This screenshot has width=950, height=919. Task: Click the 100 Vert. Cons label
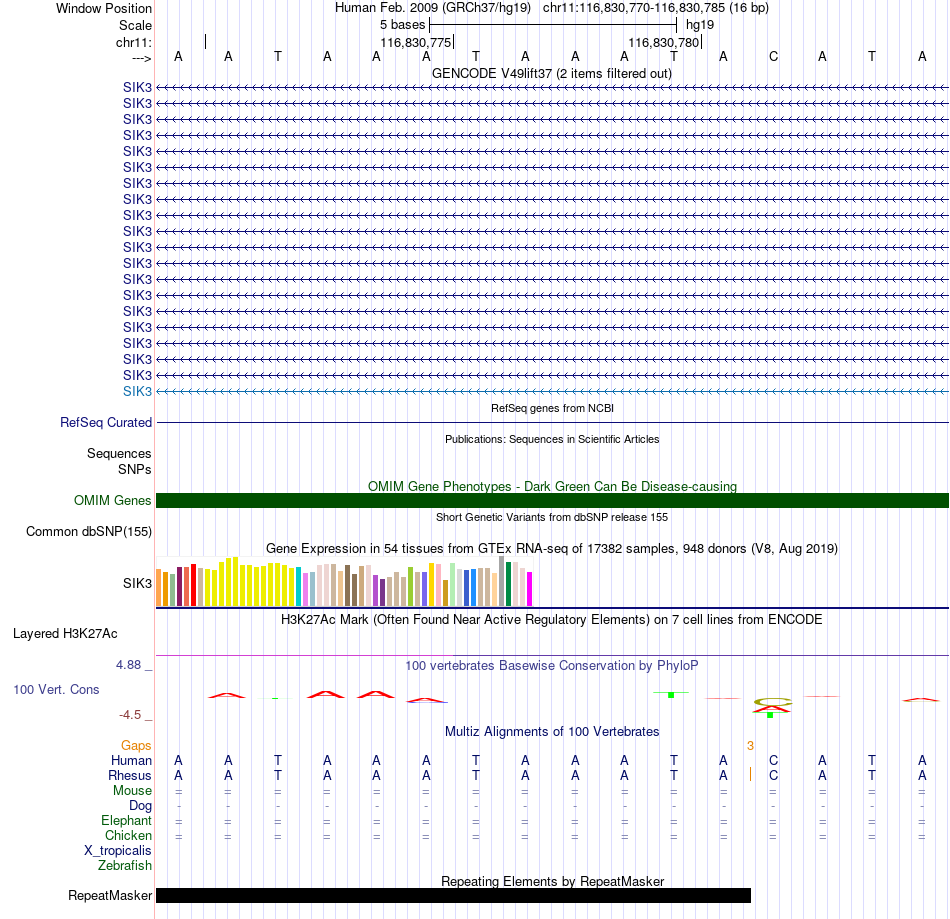[56, 689]
